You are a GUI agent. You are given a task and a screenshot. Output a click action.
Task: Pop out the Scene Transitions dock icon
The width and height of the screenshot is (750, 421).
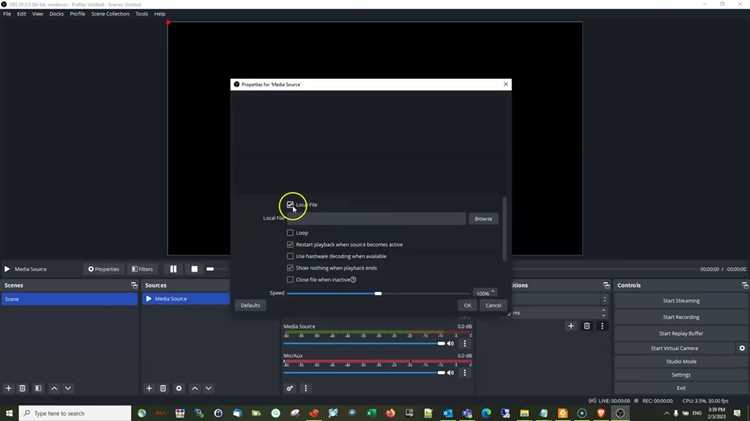click(x=607, y=285)
